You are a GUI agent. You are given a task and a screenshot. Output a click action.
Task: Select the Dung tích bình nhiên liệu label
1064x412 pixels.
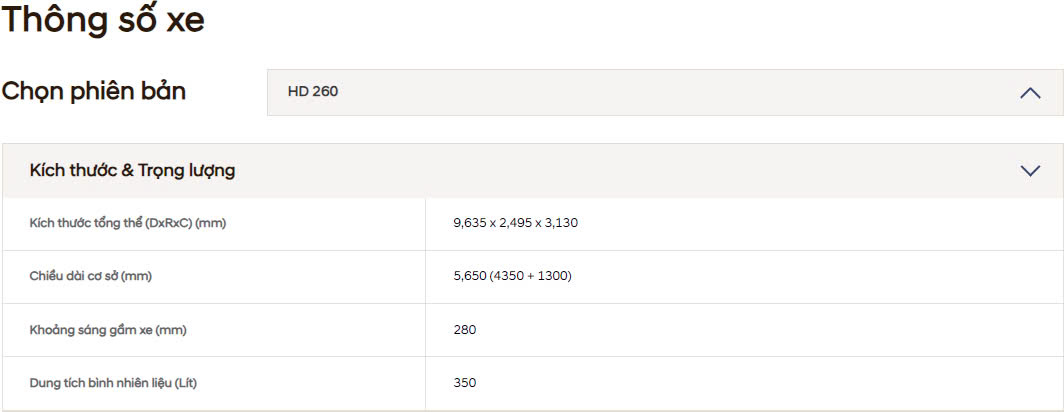coord(120,382)
